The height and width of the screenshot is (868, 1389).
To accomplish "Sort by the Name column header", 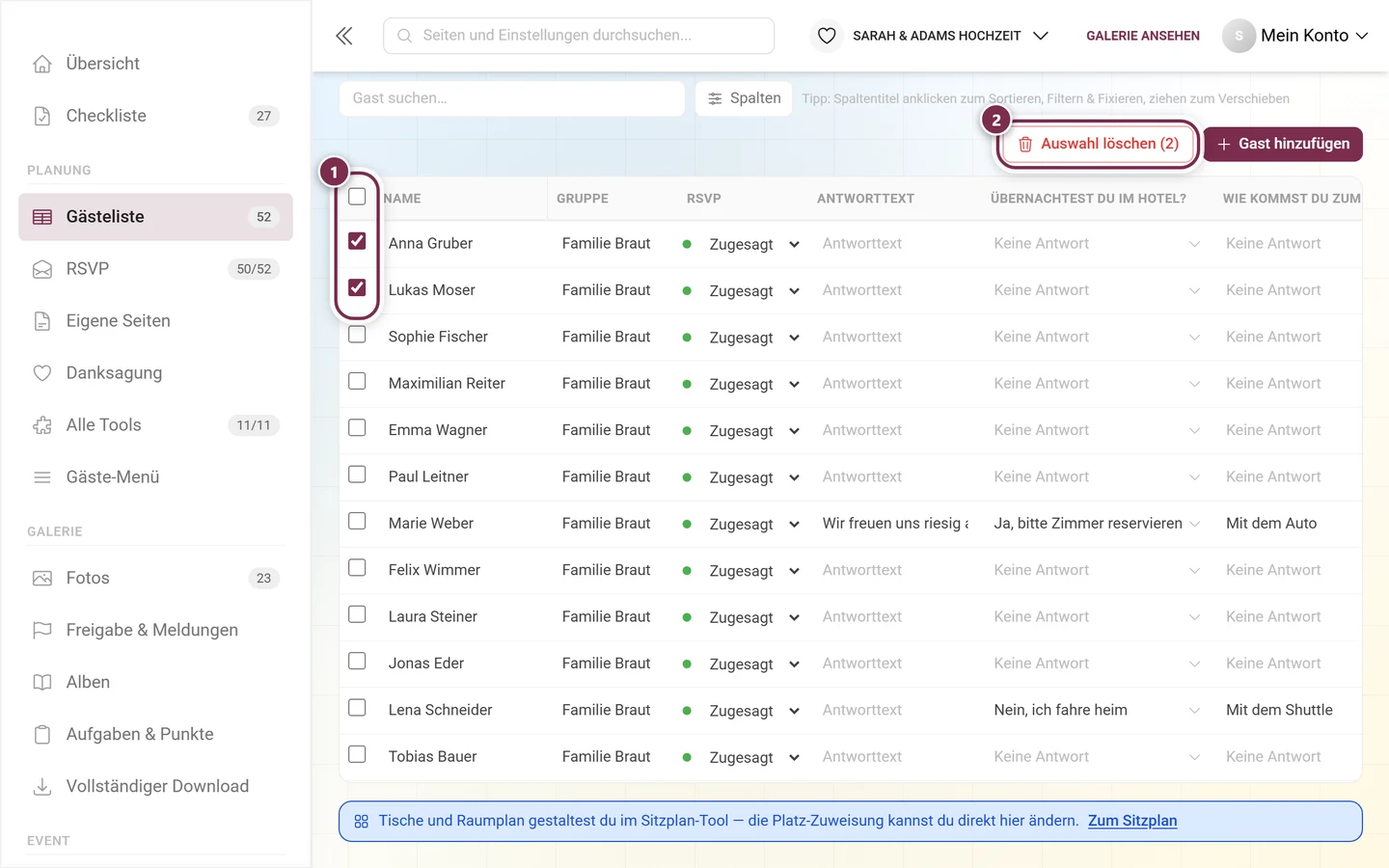I will (402, 199).
